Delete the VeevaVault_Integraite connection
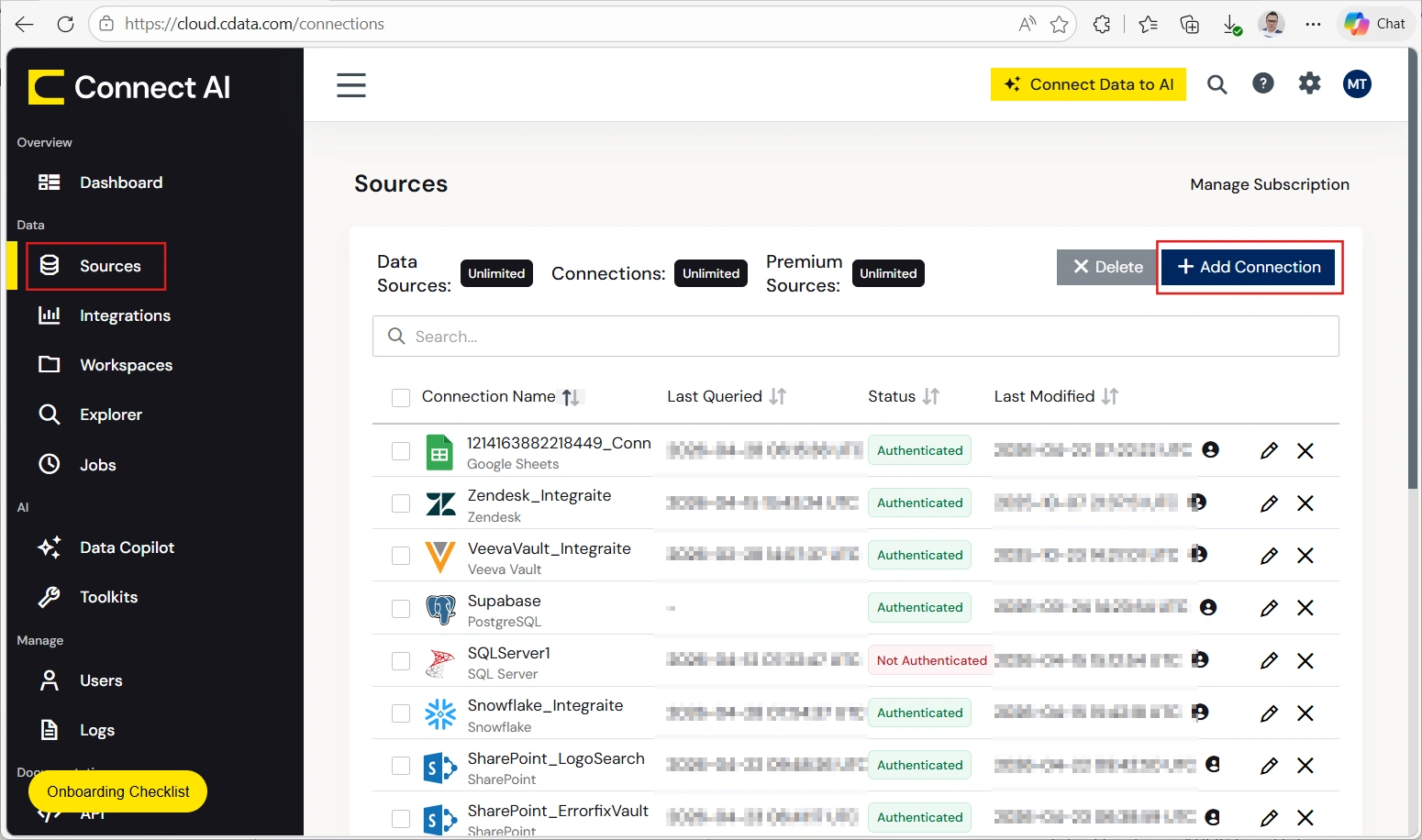 tap(1305, 555)
